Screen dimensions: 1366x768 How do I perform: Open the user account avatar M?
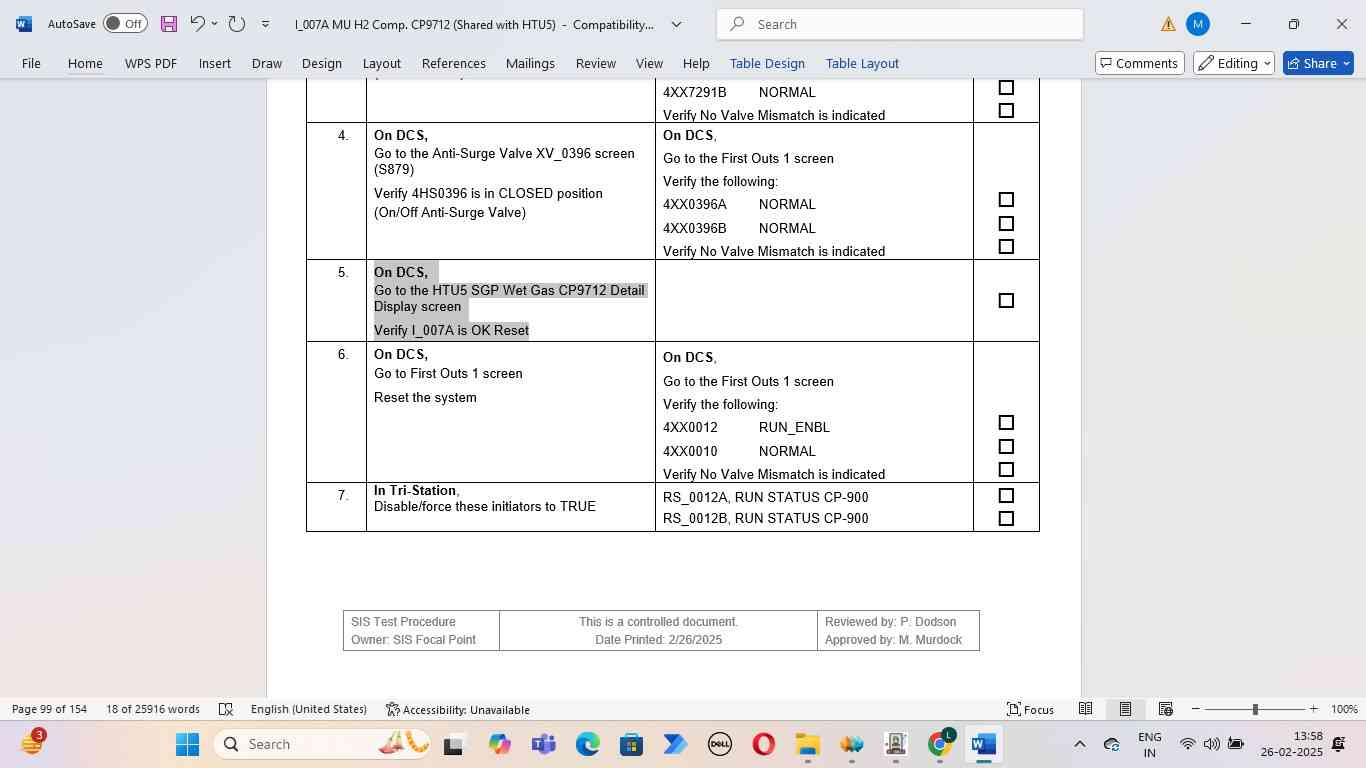coord(1198,24)
